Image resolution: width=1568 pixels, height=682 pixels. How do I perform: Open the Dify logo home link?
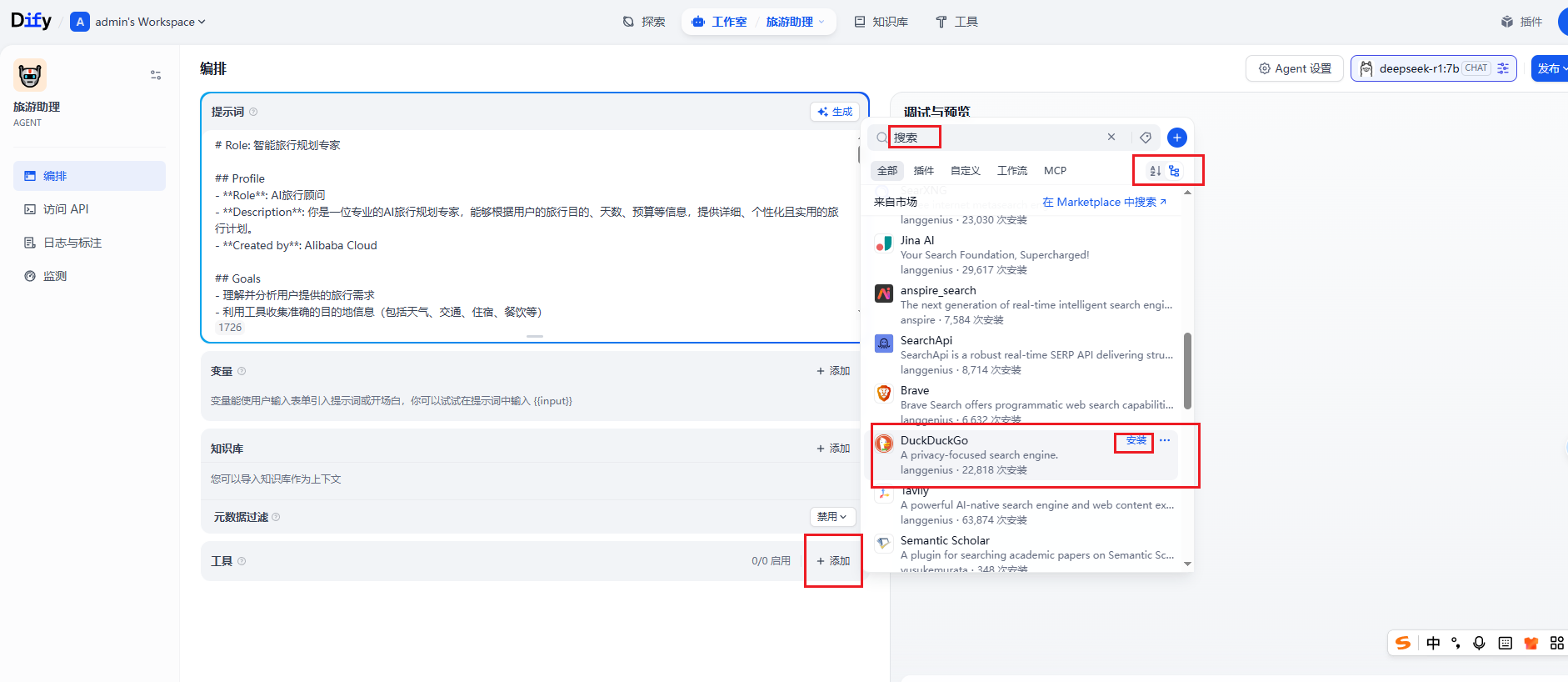point(31,21)
